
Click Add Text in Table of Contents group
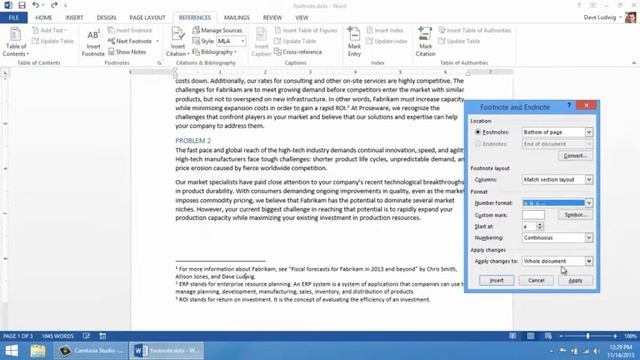pos(50,30)
